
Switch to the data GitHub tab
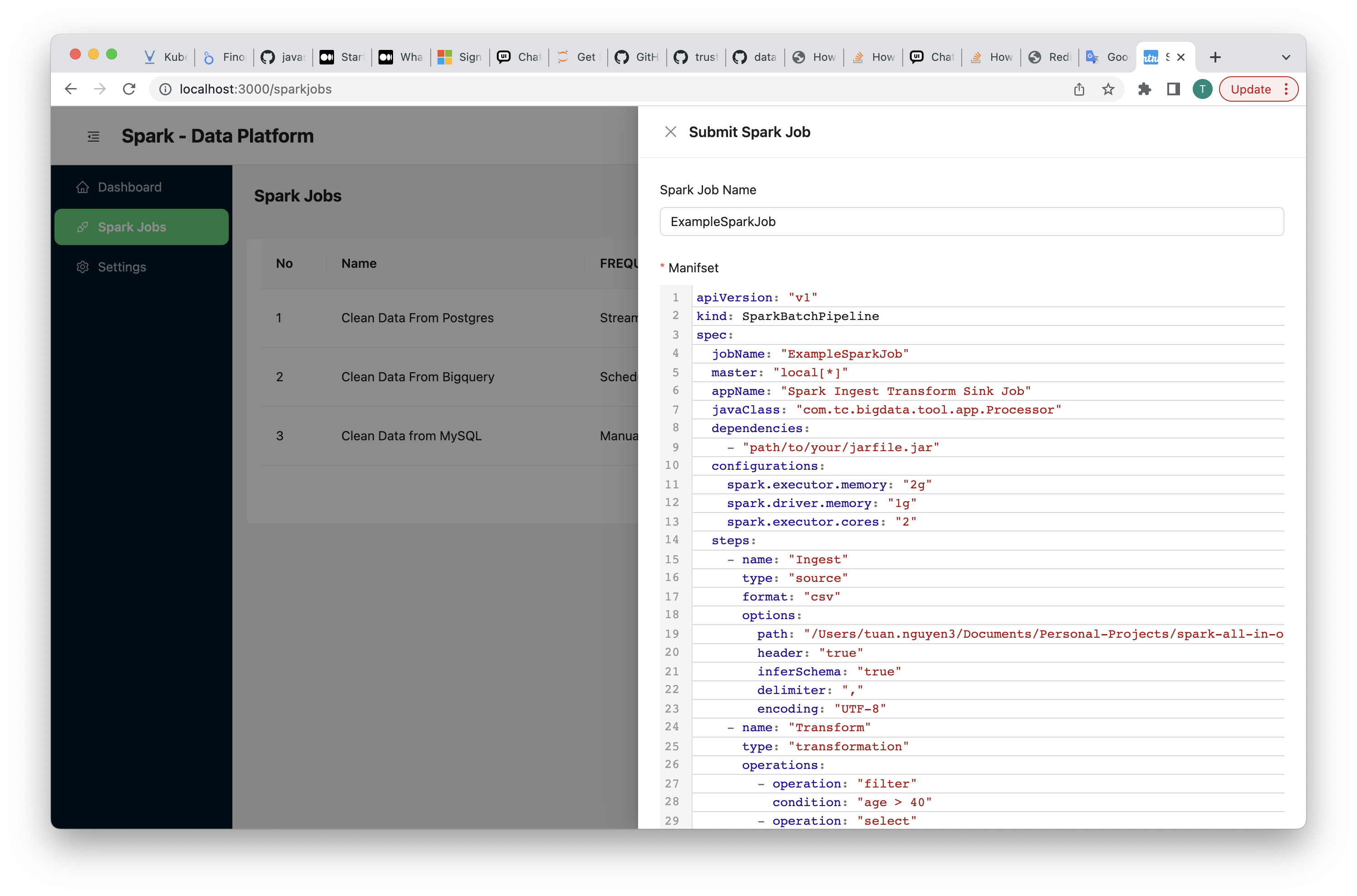[x=755, y=57]
